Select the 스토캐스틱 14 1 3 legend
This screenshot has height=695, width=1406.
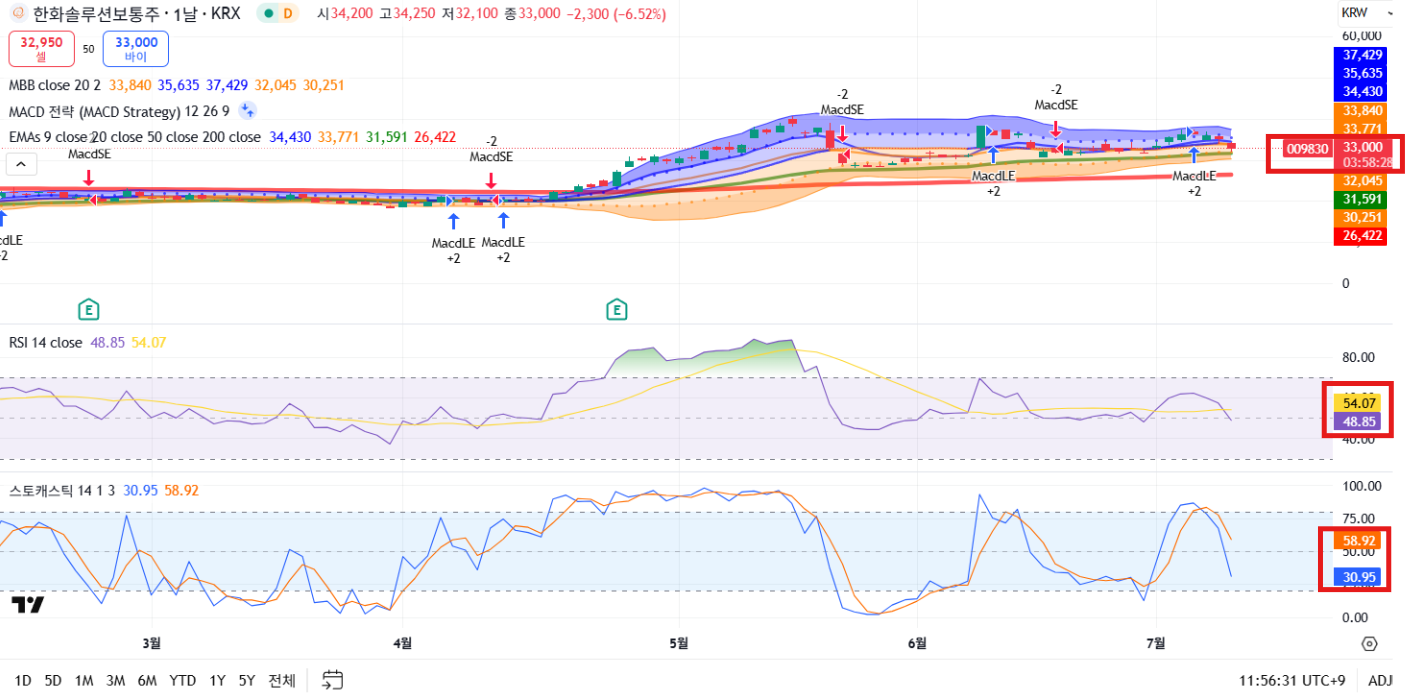[x=63, y=490]
